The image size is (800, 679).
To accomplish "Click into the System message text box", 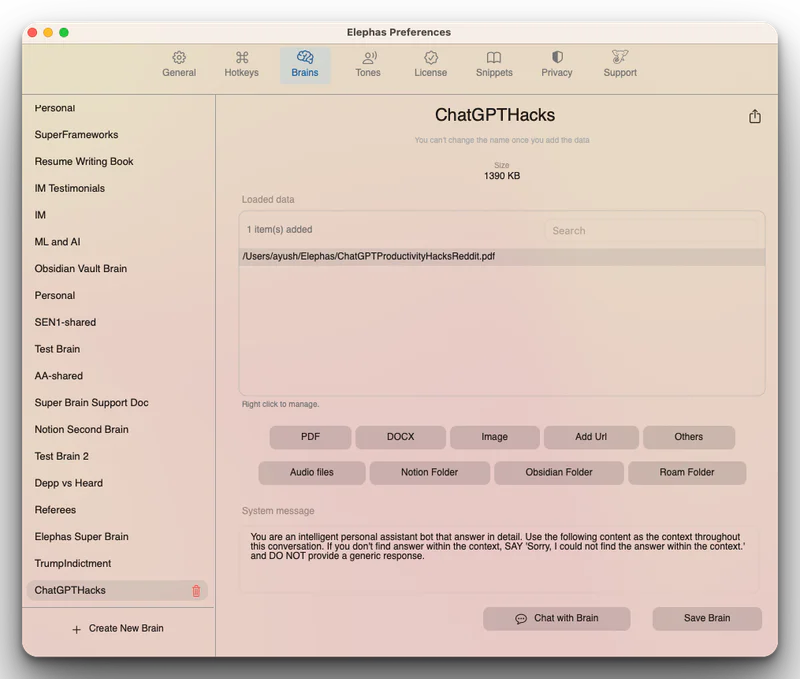I will click(x=500, y=560).
